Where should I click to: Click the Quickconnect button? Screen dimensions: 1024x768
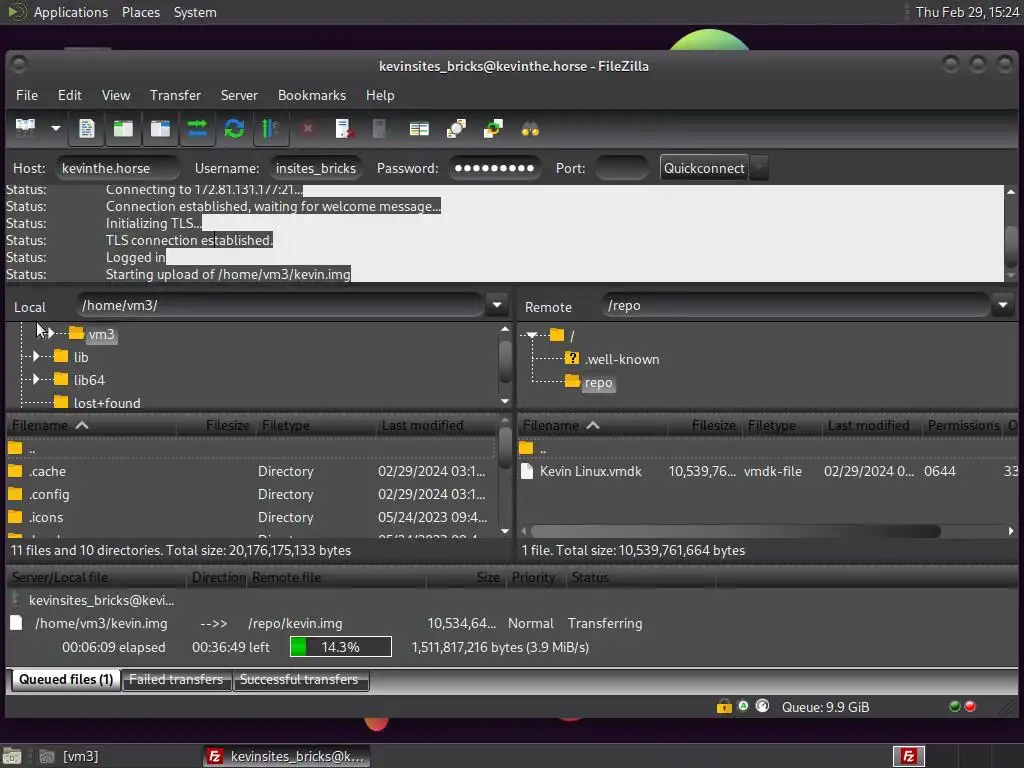[703, 168]
